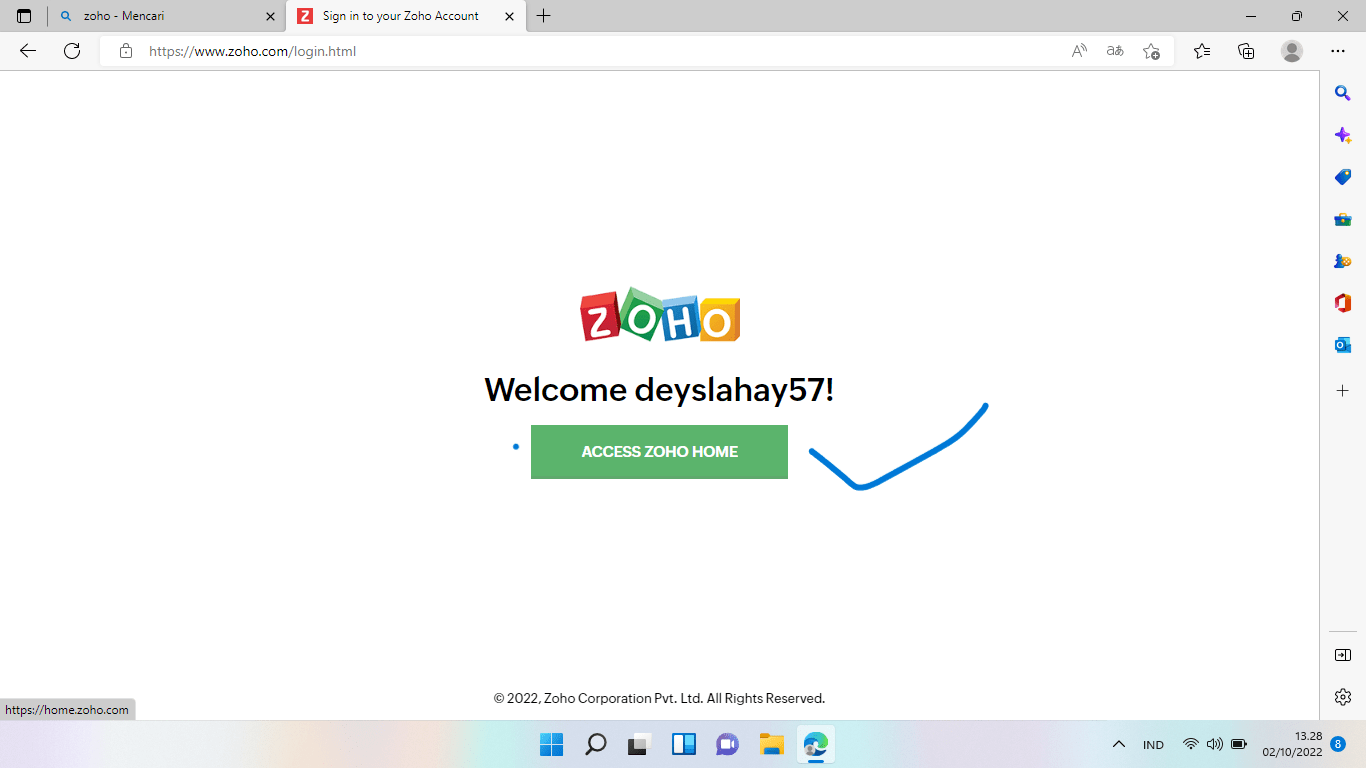The width and height of the screenshot is (1366, 768).
Task: Click the Zoho logo
Action: coord(660,315)
